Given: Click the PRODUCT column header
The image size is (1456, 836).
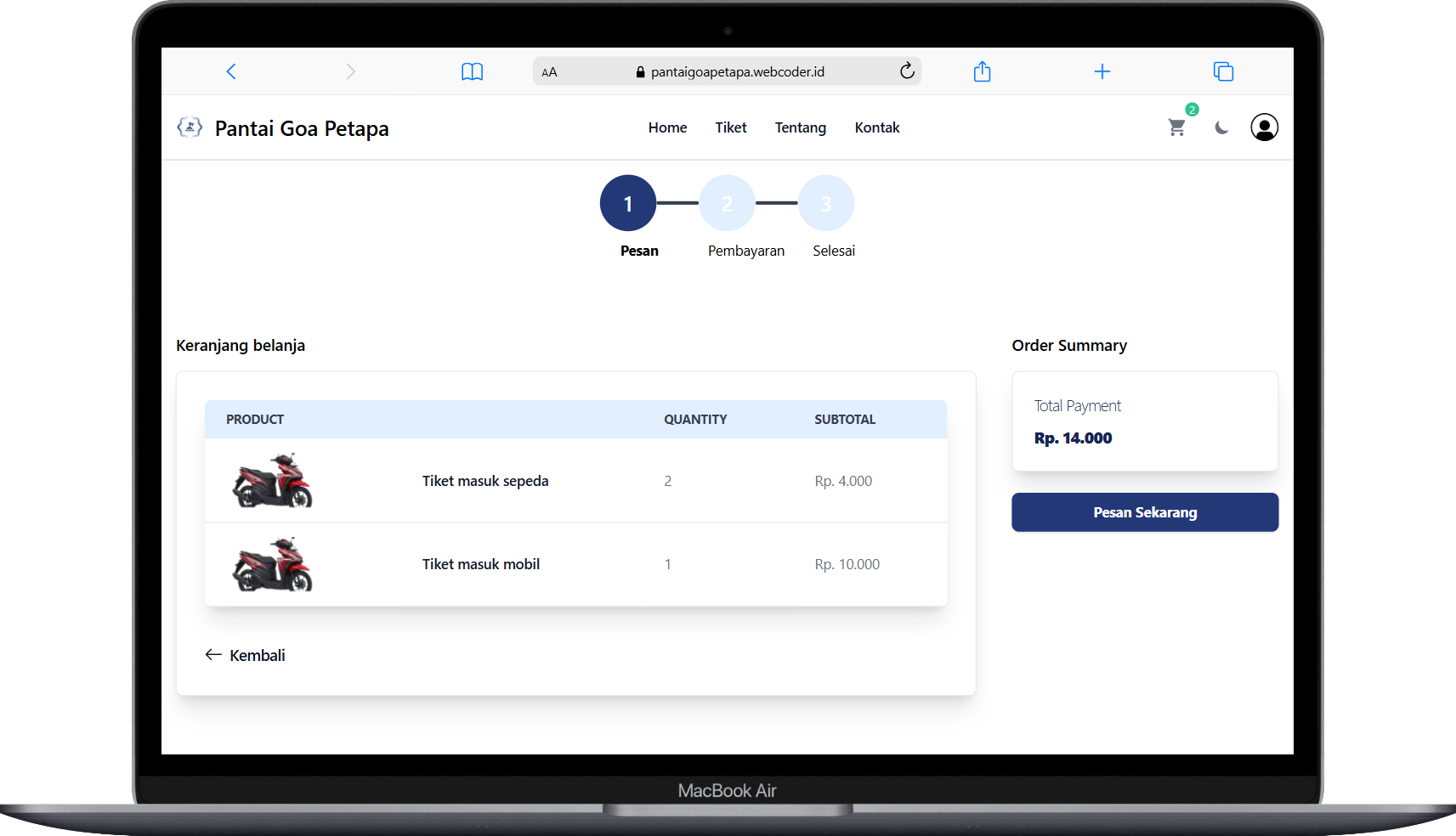Looking at the screenshot, I should point(255,420).
